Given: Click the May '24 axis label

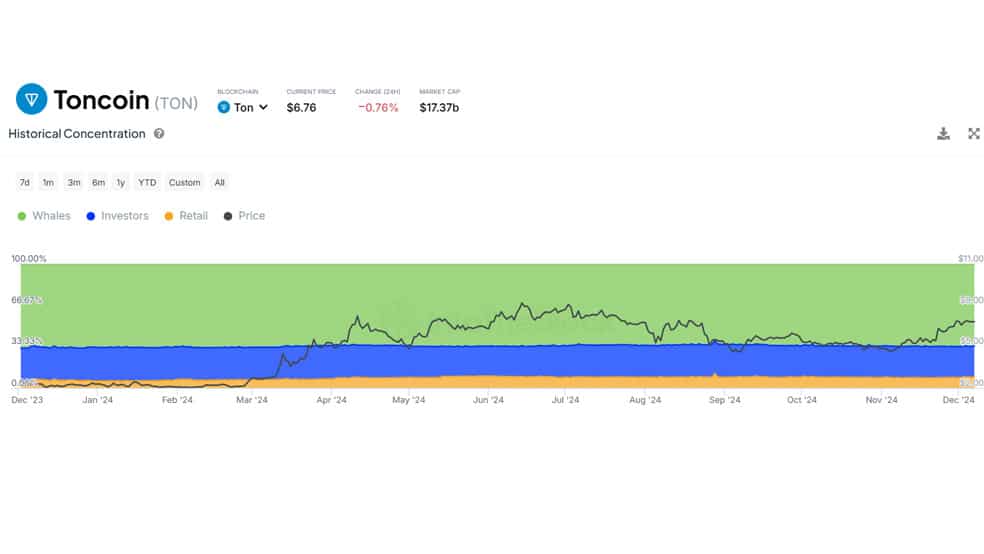Looking at the screenshot, I should click(x=409, y=400).
